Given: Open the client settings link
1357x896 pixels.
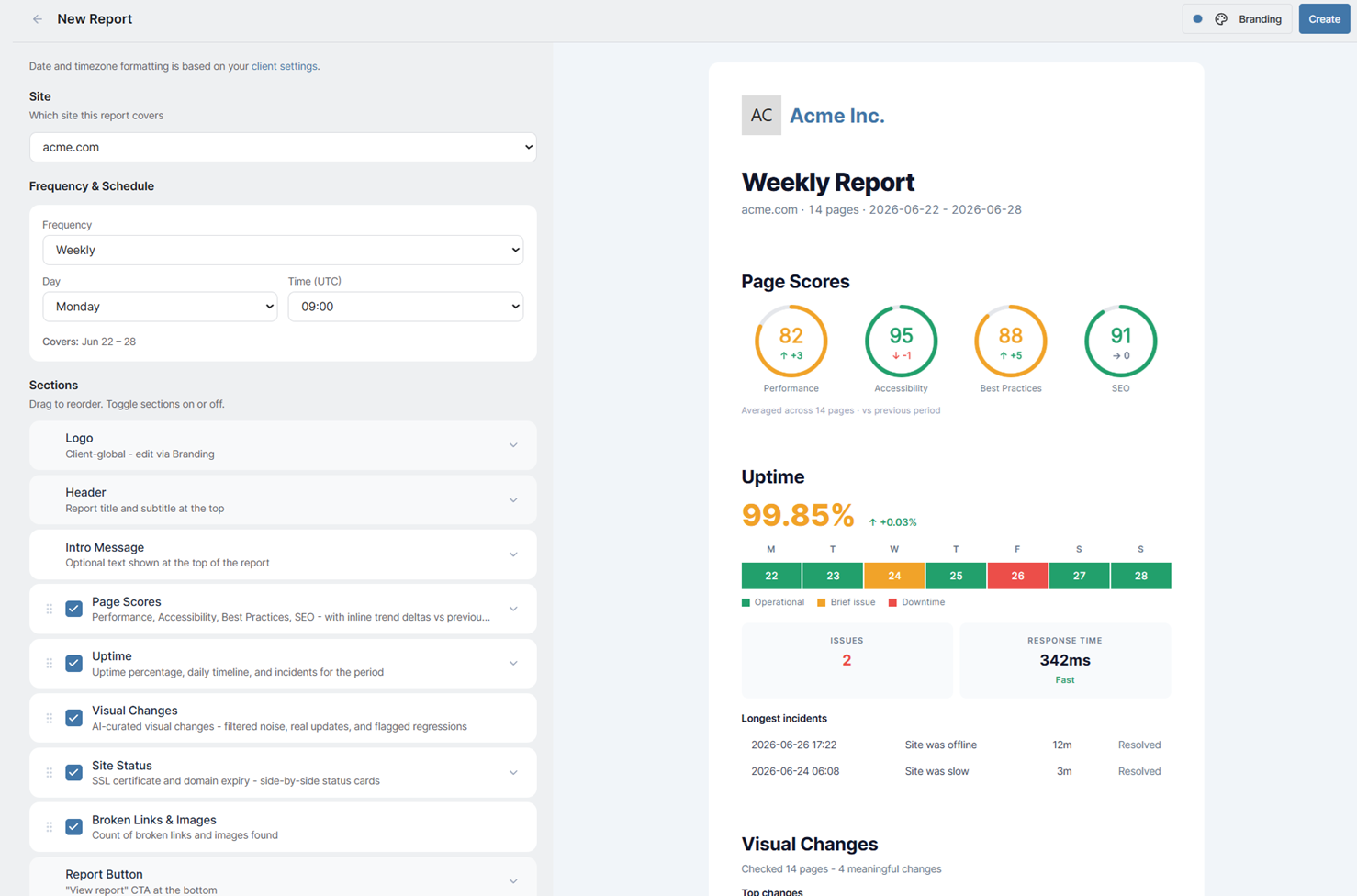Looking at the screenshot, I should point(284,66).
